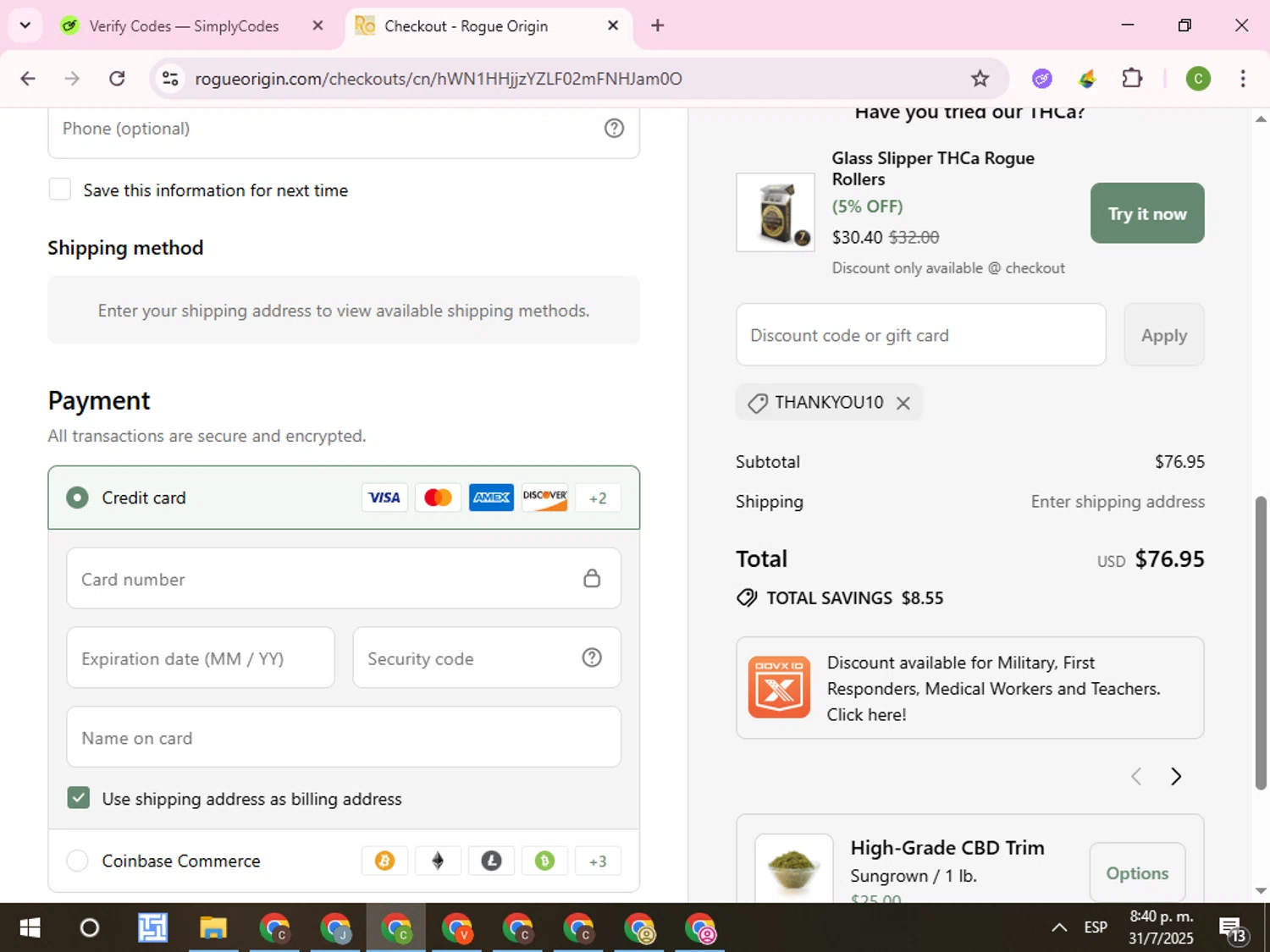Click the Ethereum icon in Coinbase row

point(438,861)
